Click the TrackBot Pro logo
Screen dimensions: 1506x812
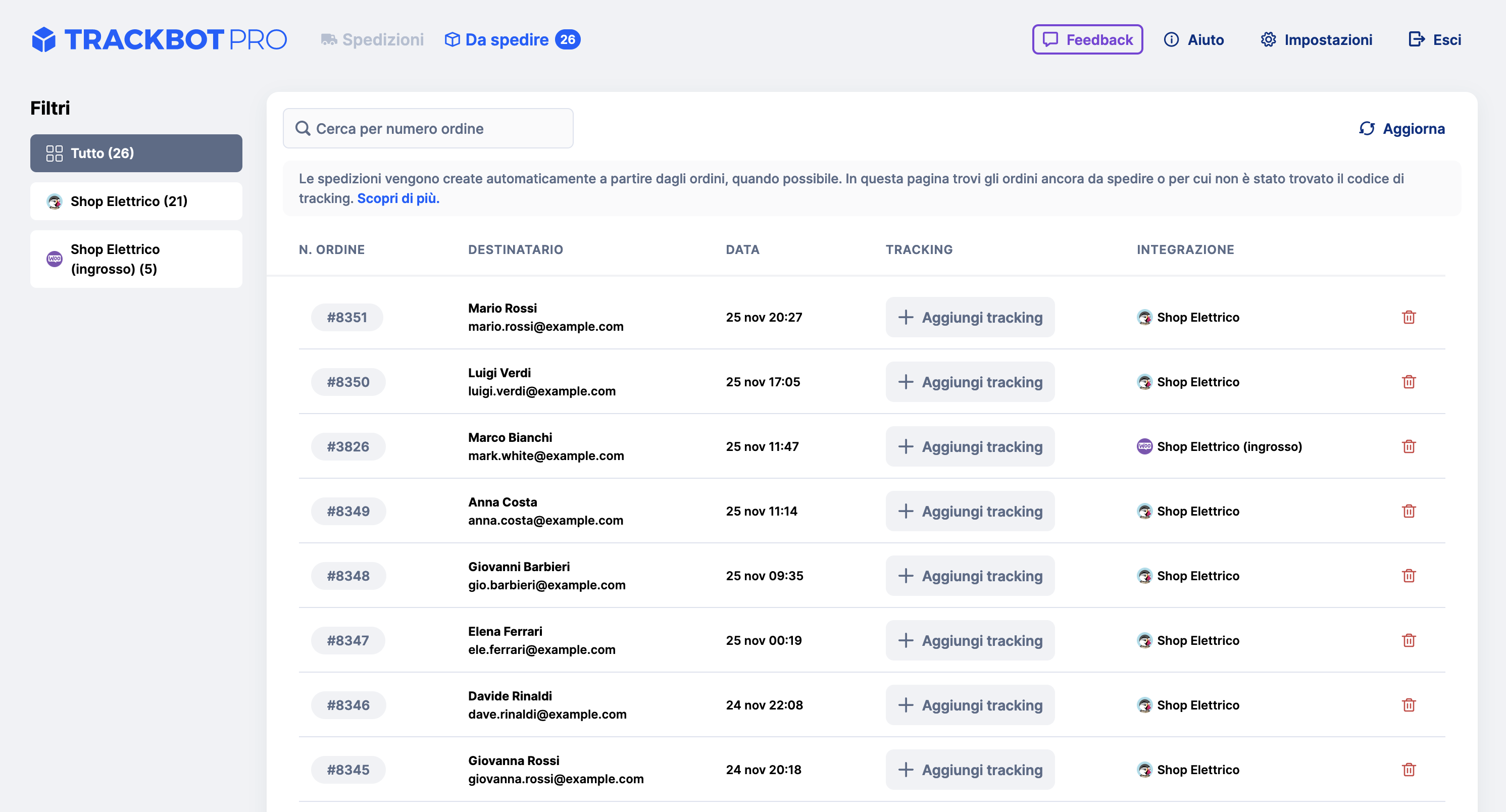pyautogui.click(x=159, y=40)
